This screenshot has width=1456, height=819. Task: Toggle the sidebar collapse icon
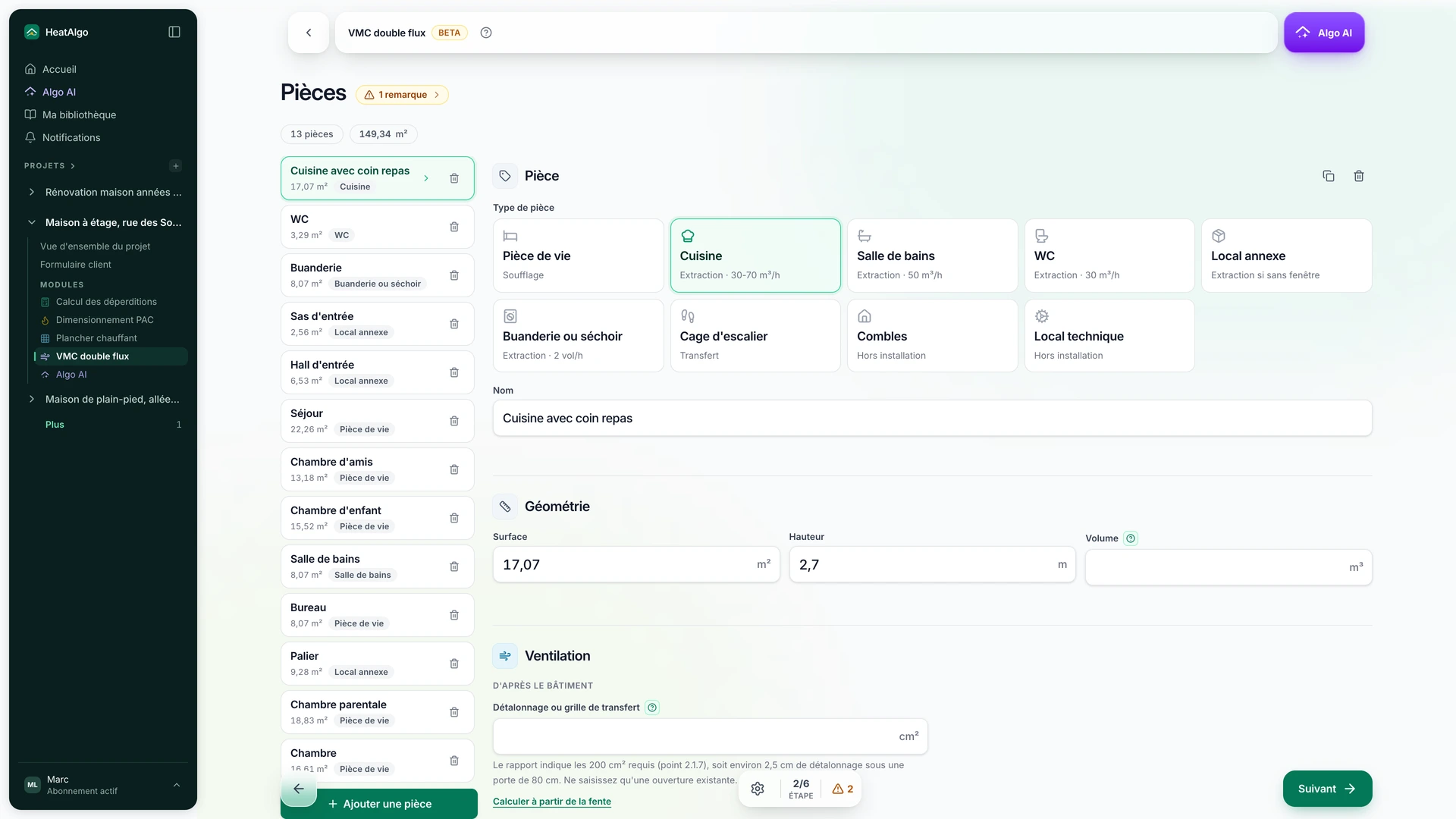(174, 32)
